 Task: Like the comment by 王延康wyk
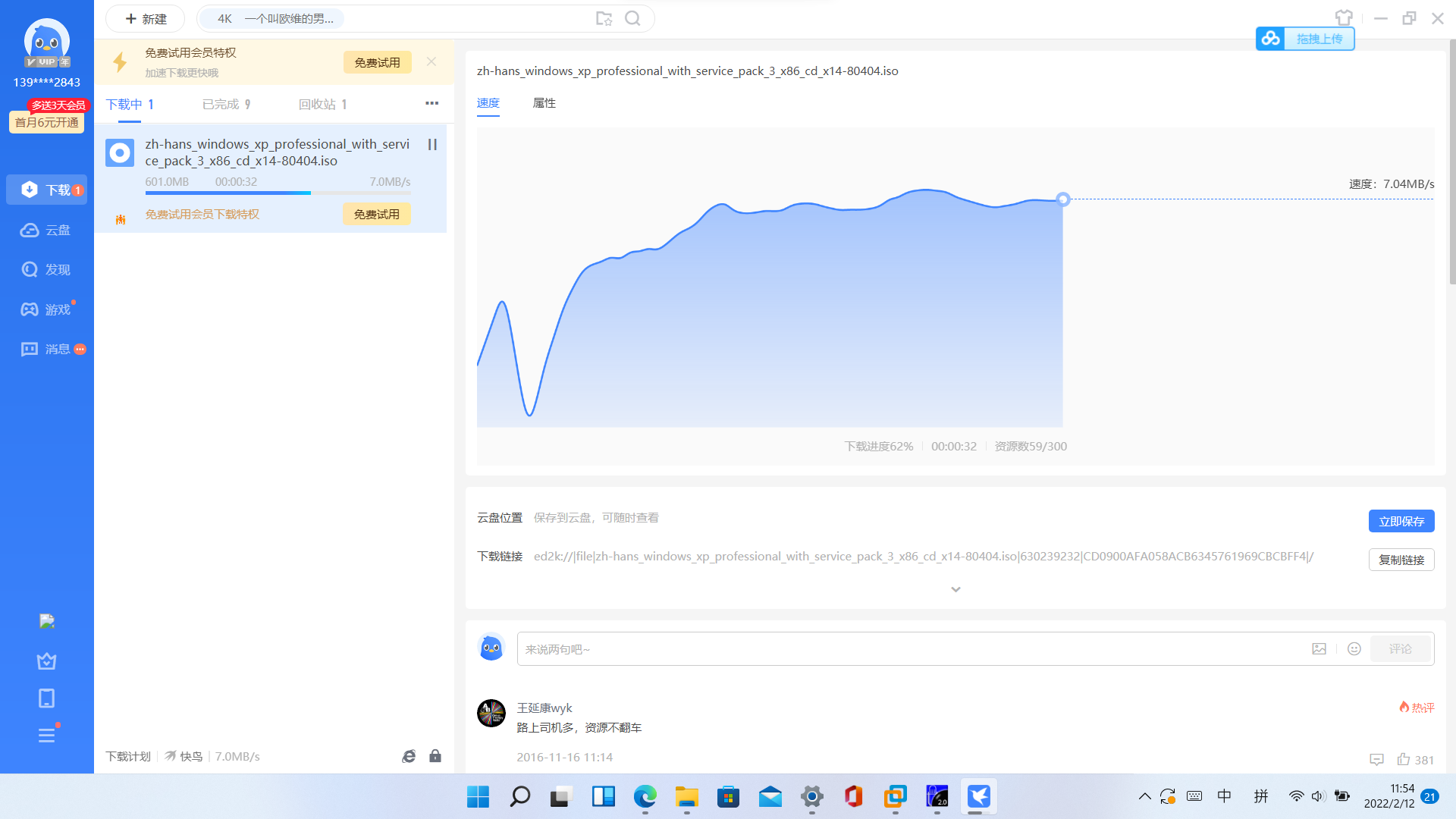coord(1404,759)
